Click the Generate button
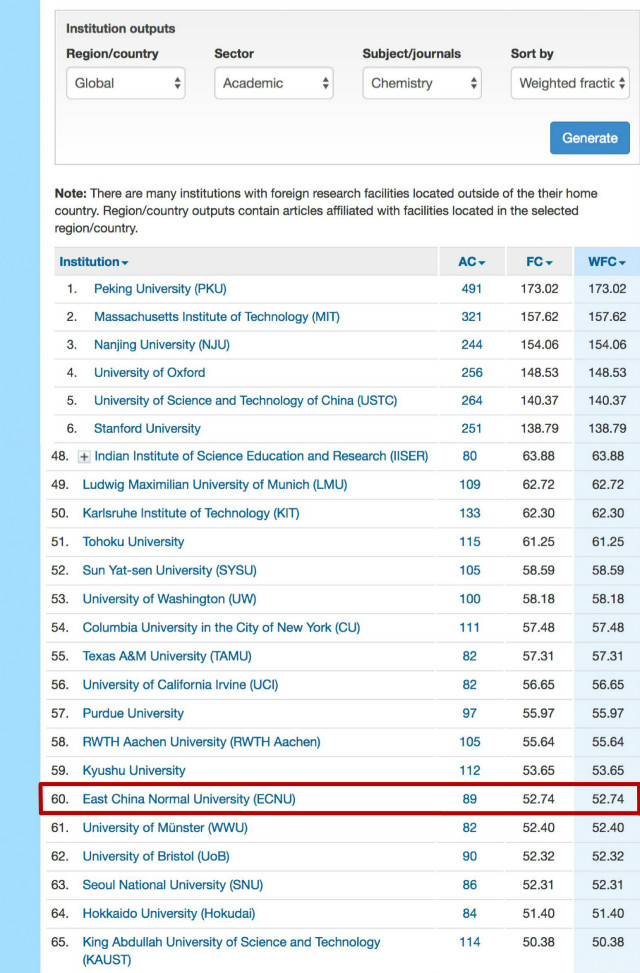Image resolution: width=640 pixels, height=973 pixels. 589,138
